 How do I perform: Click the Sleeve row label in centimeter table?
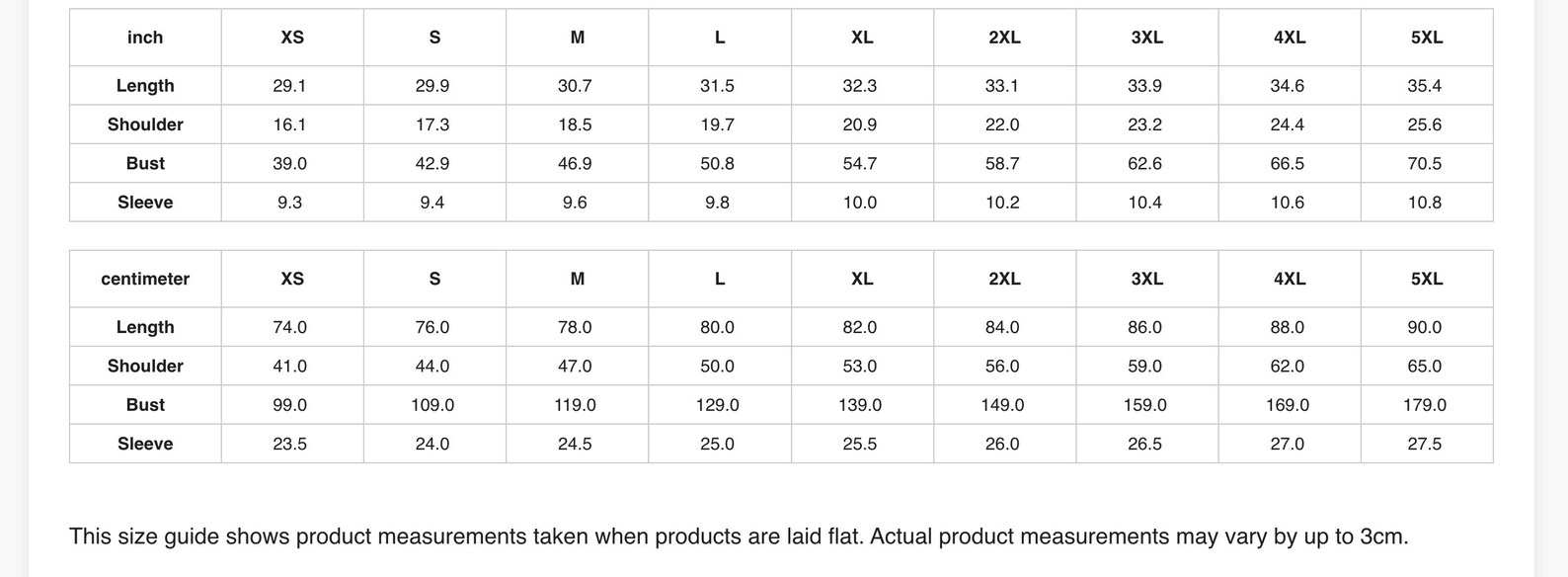point(145,444)
